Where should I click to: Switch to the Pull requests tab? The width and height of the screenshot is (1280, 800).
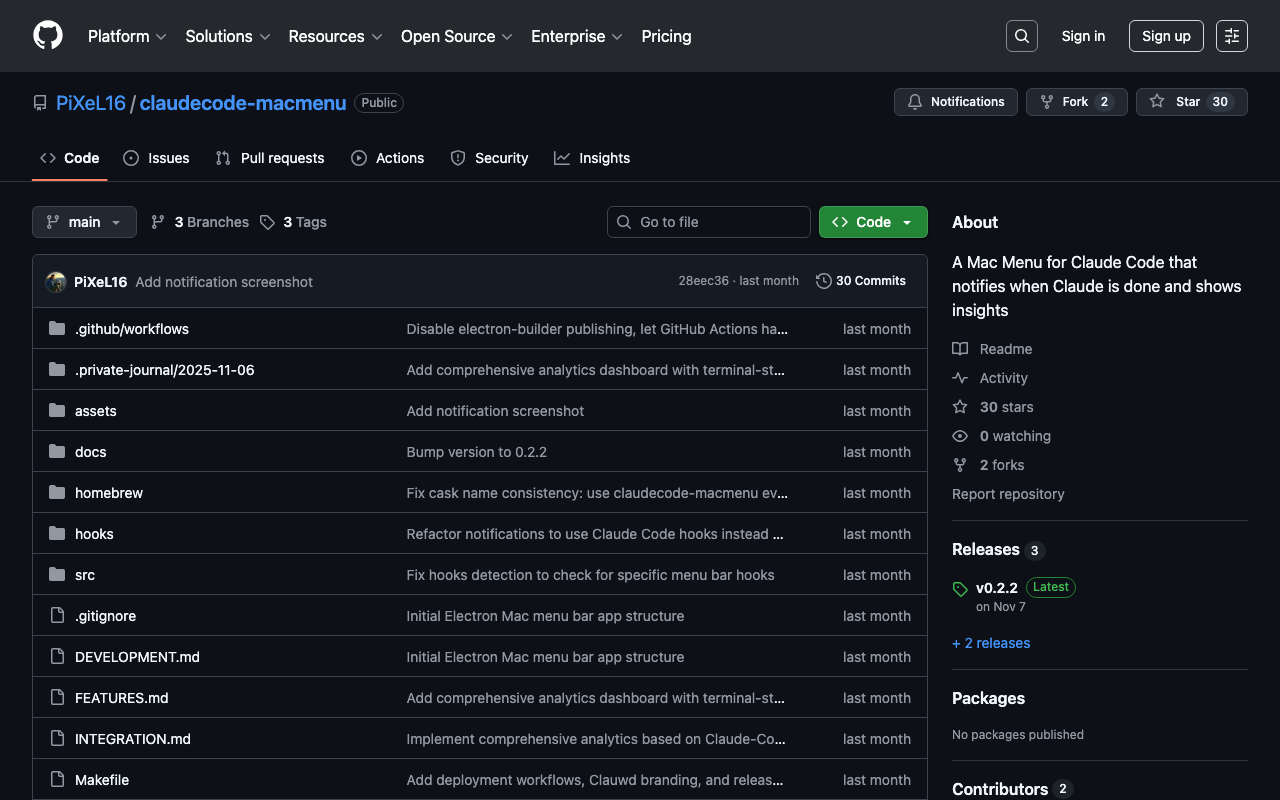[x=270, y=158]
